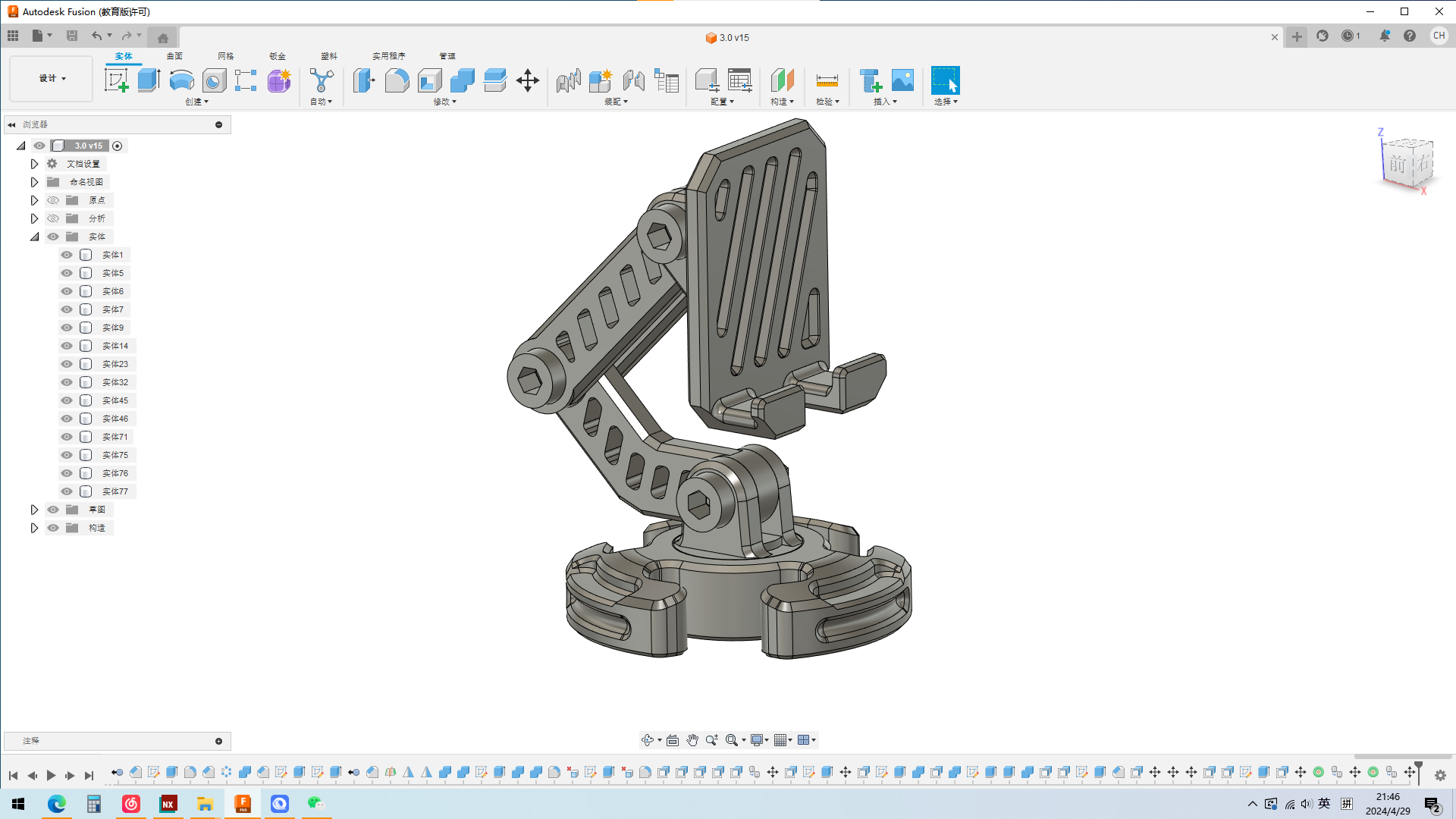Screen dimensions: 1456x819
Task: Insert a canvas image using picture icon
Action: pos(902,80)
